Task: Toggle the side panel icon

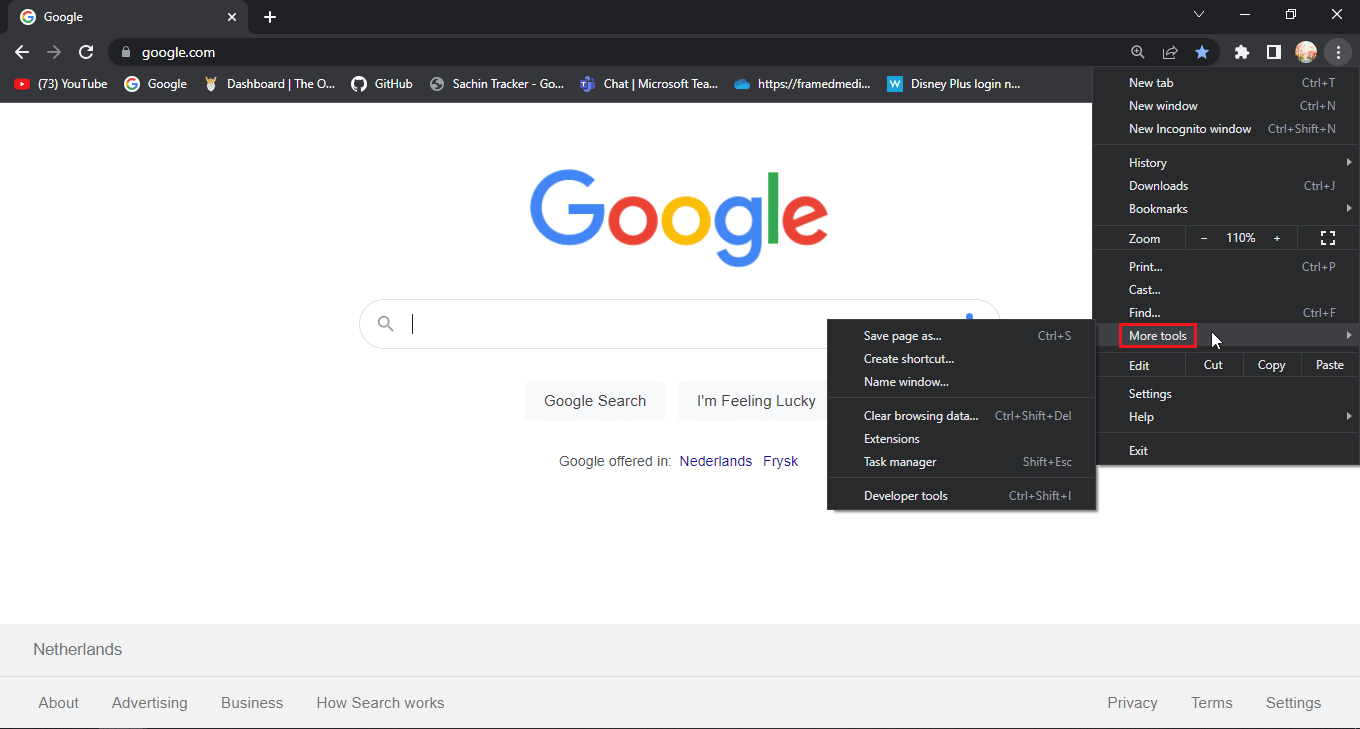Action: click(x=1274, y=52)
